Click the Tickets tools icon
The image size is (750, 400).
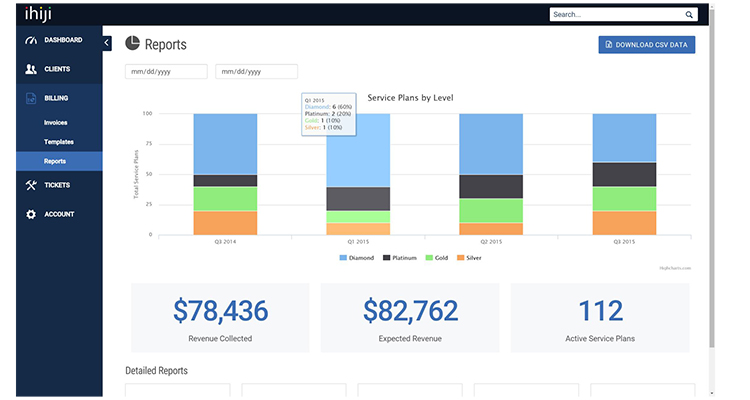[31, 185]
